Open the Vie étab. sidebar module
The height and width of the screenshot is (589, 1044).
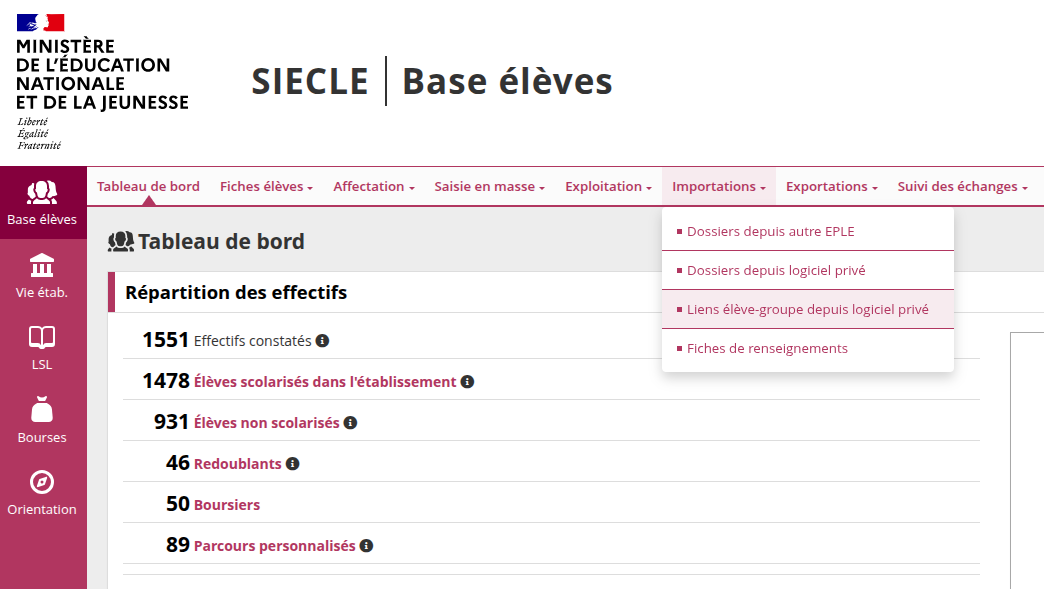pyautogui.click(x=42, y=276)
